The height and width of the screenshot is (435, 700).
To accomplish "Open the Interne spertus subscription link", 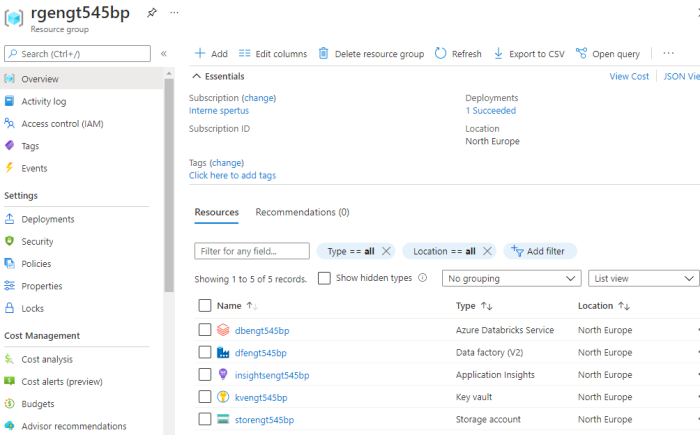I will click(219, 111).
